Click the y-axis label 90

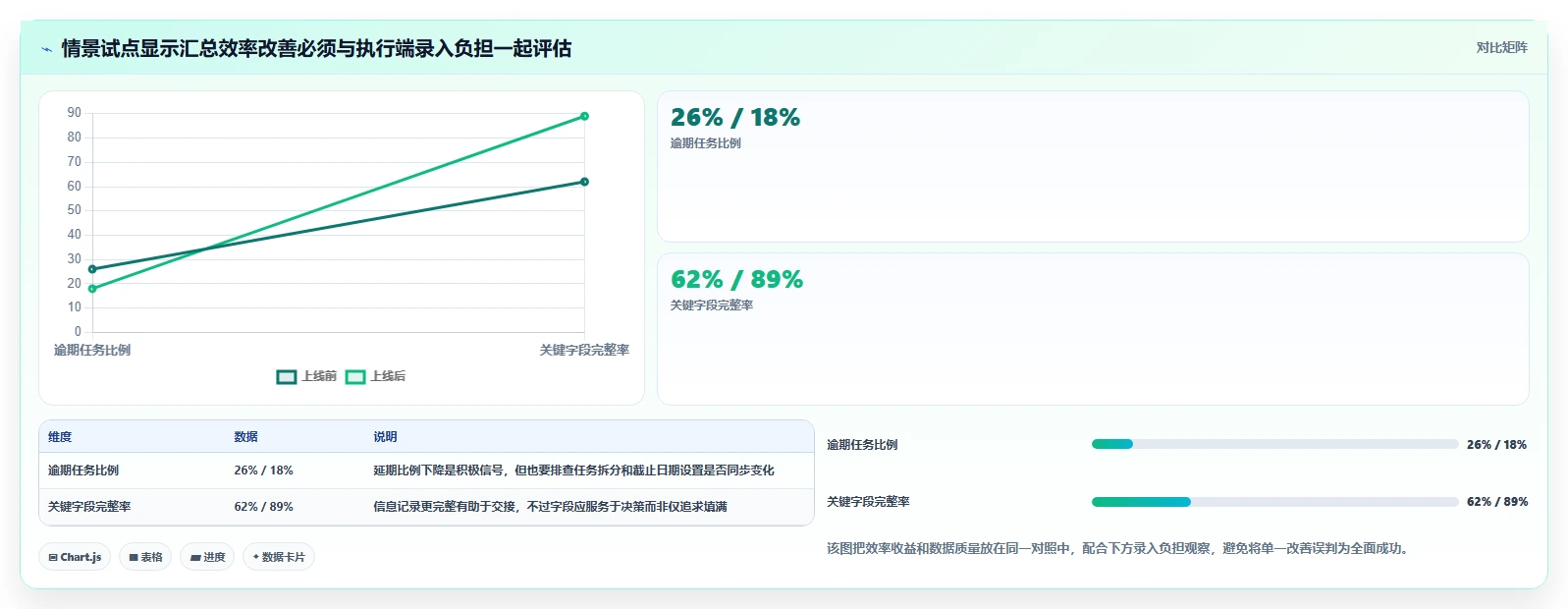75,113
